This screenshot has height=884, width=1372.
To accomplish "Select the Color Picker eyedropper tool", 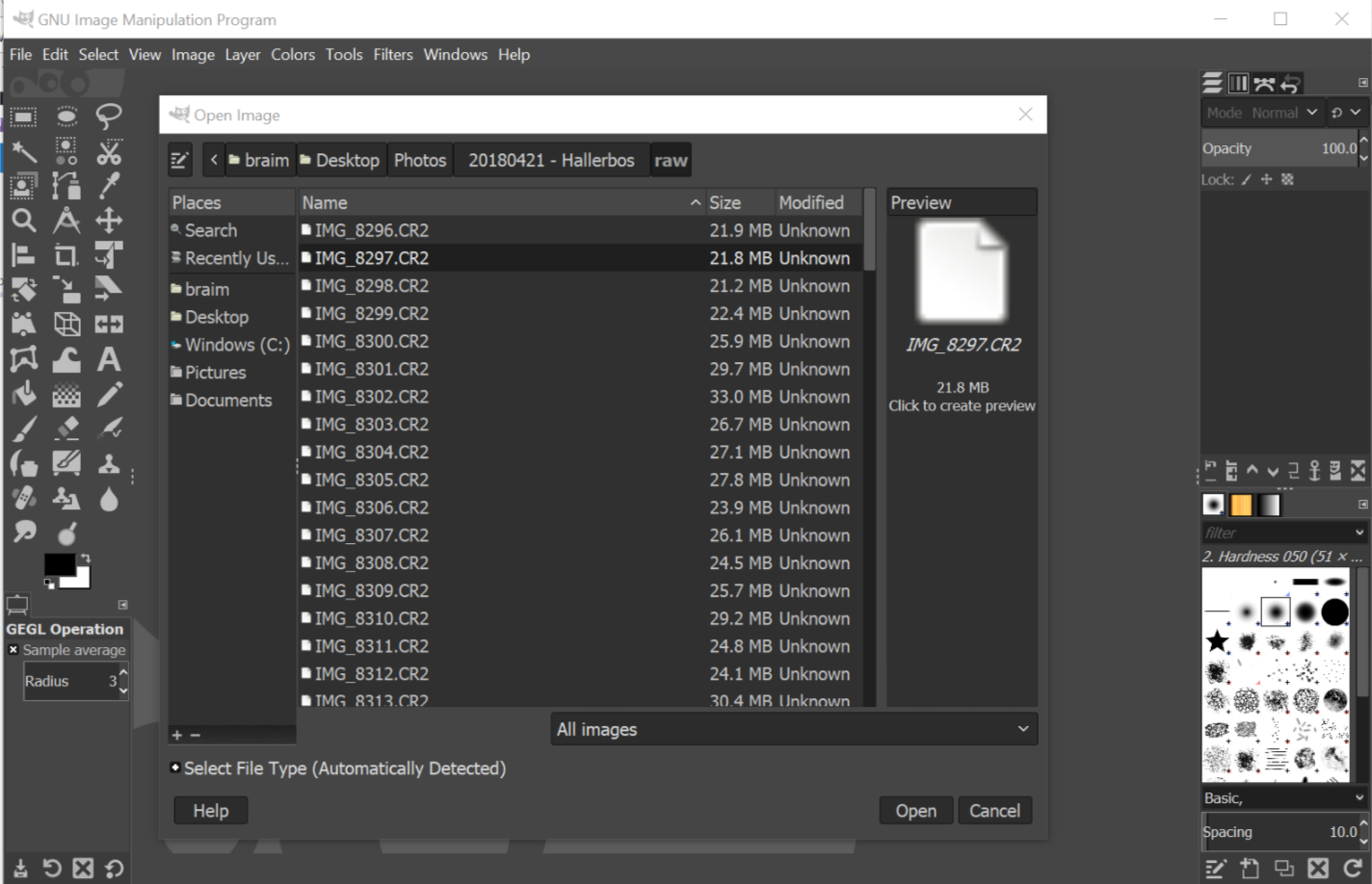I will coord(109,186).
